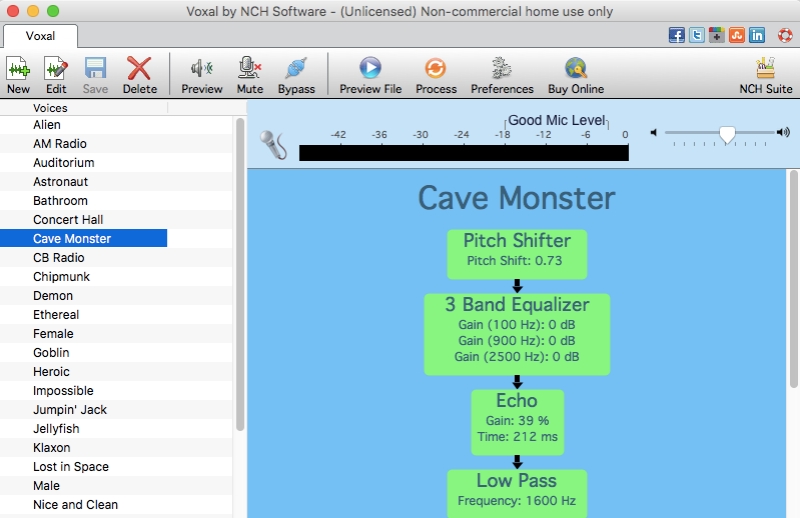This screenshot has height=518, width=800.
Task: Create a new voice with New
Action: click(x=18, y=75)
